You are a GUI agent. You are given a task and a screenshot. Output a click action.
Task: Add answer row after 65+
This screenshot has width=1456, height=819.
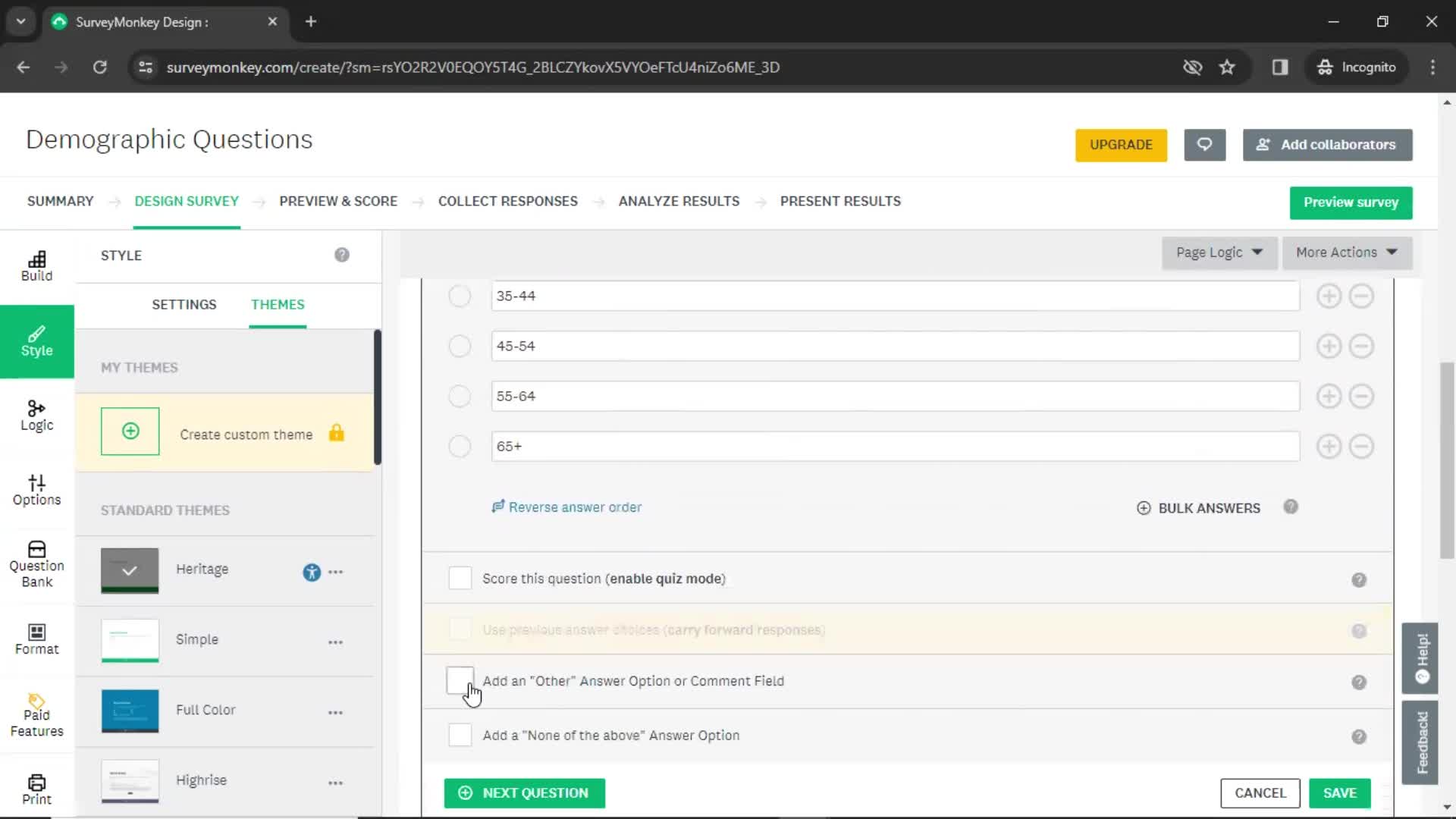click(1329, 446)
